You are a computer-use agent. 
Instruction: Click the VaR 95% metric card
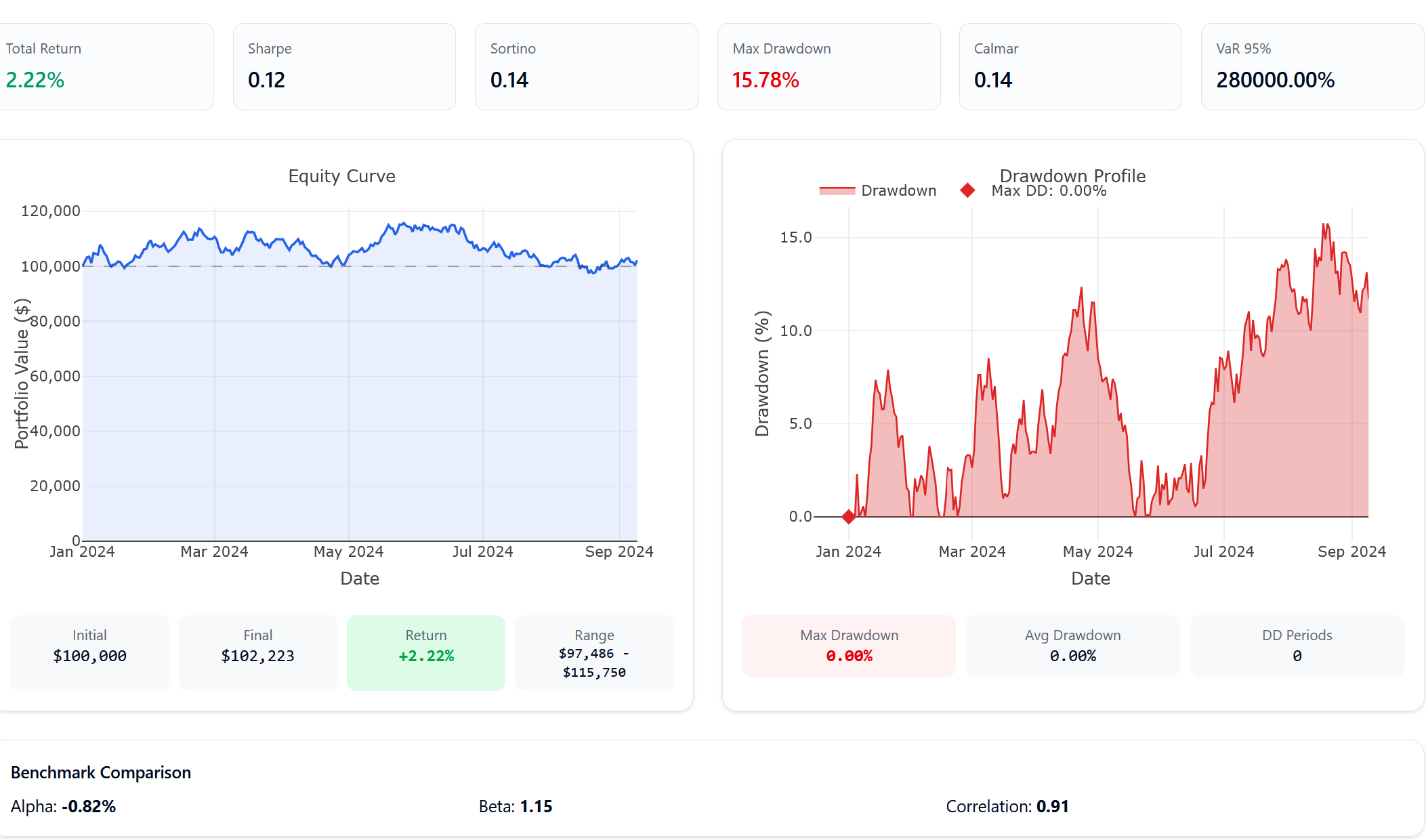1312,66
